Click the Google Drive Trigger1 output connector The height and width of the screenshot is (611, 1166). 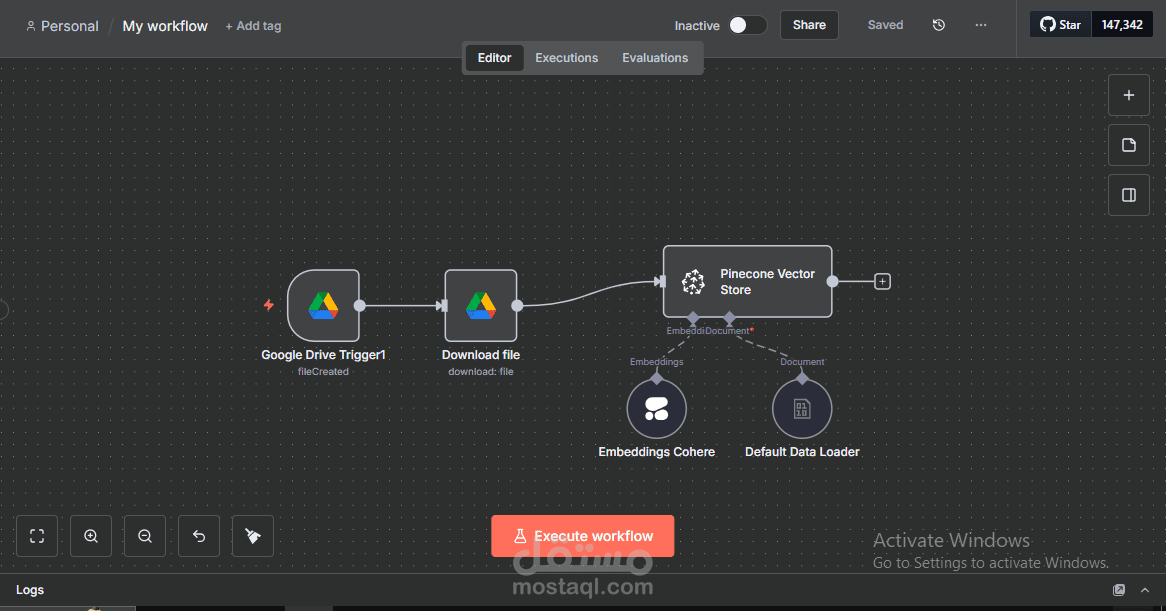pyautogui.click(x=360, y=306)
